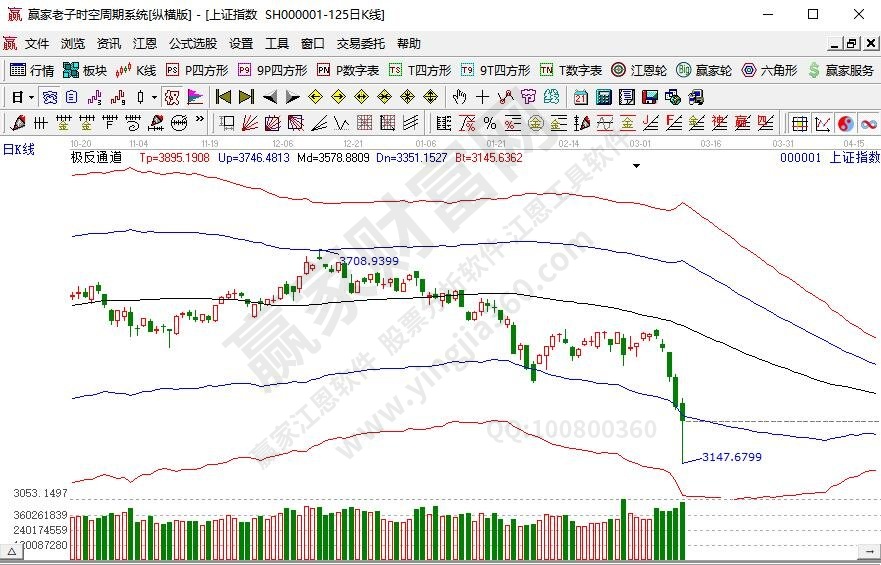Open the 交易委托 menu
881x565 pixels.
tap(360, 44)
